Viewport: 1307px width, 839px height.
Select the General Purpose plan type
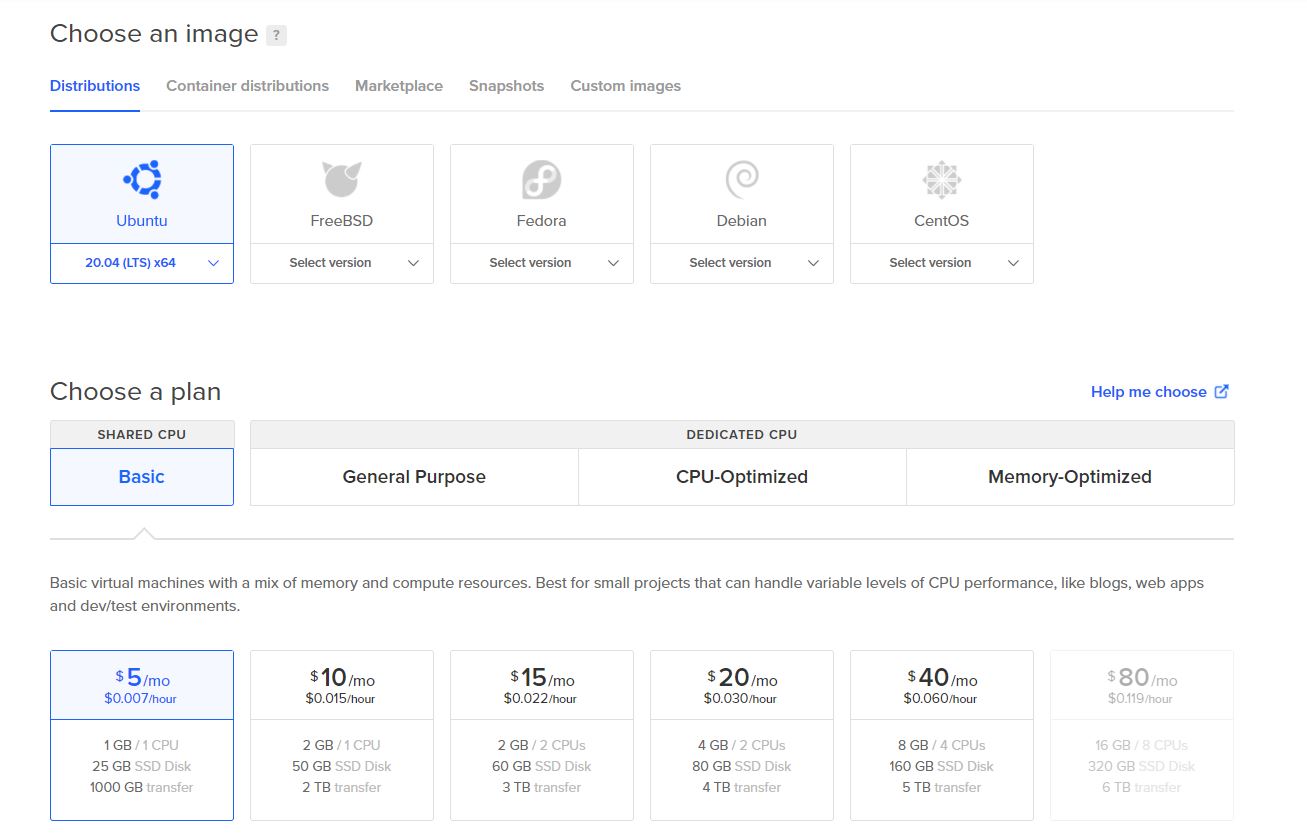(x=414, y=477)
